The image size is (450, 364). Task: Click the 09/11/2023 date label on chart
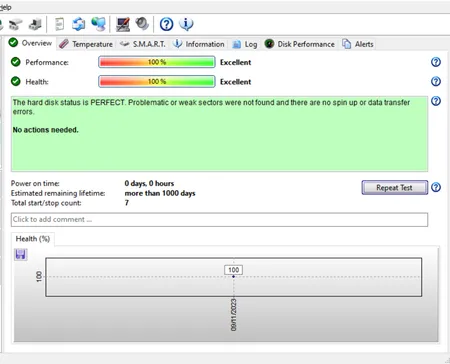tap(234, 315)
